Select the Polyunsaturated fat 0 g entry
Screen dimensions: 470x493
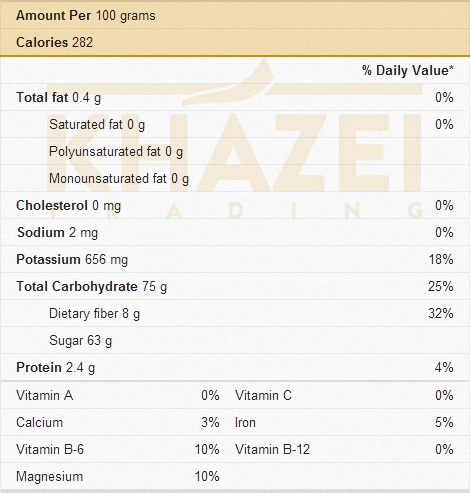[x=116, y=152]
